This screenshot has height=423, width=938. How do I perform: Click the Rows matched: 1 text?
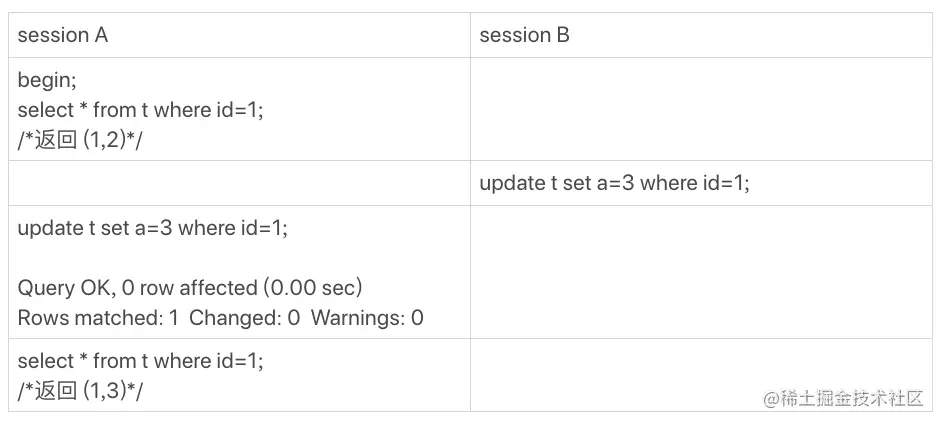98,318
